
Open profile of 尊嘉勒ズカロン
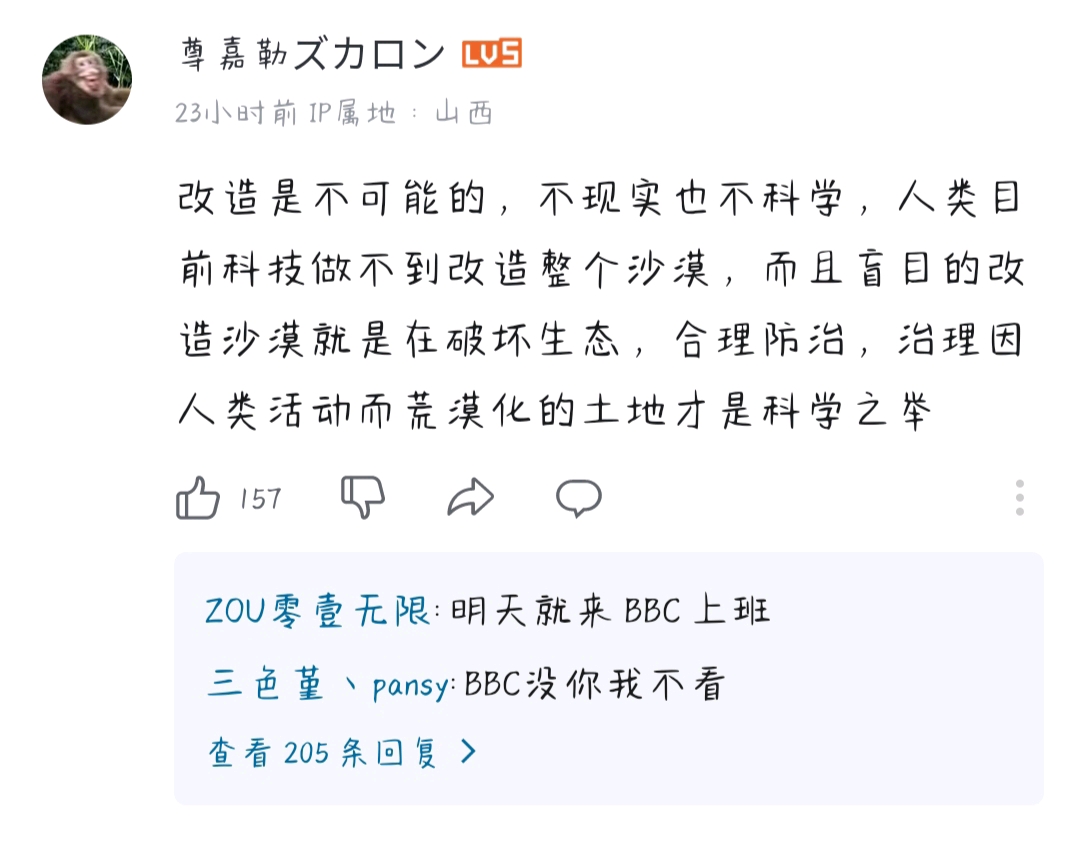[312, 55]
